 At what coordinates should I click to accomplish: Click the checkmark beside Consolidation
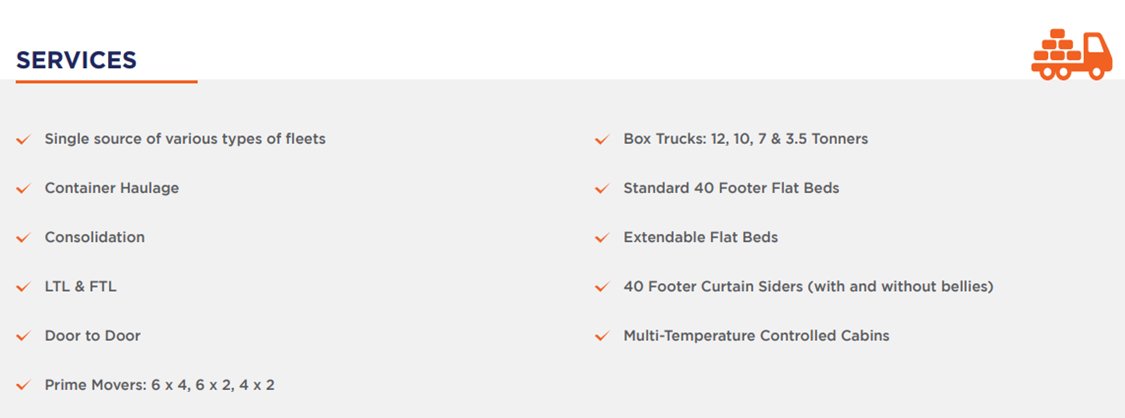pos(23,238)
